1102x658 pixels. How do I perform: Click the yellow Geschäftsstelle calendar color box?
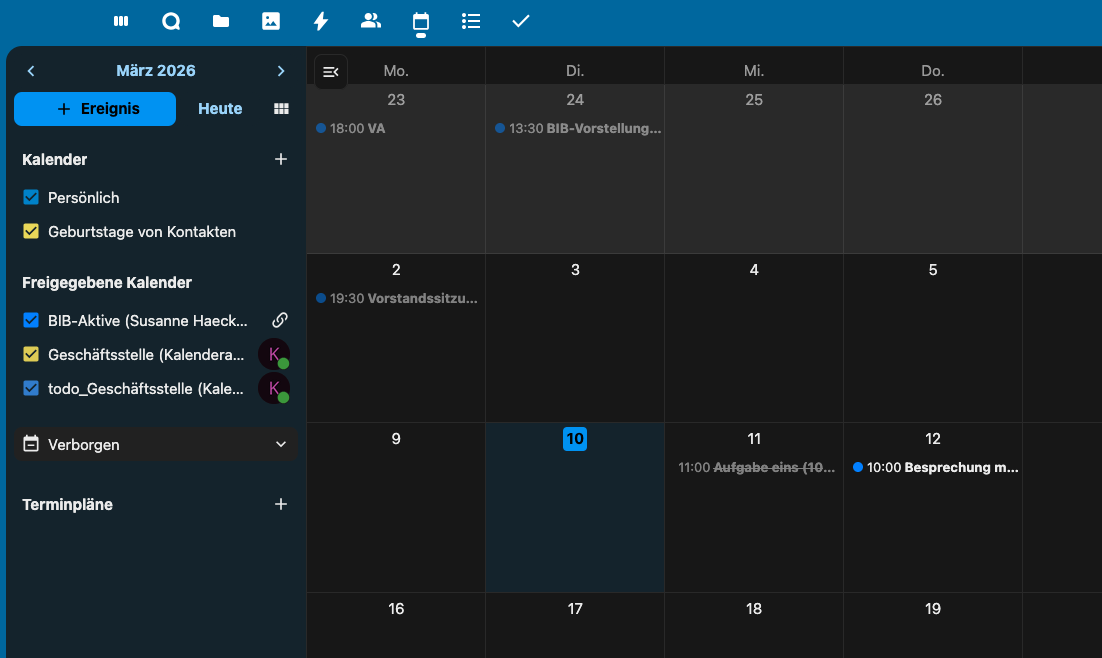[x=31, y=354]
